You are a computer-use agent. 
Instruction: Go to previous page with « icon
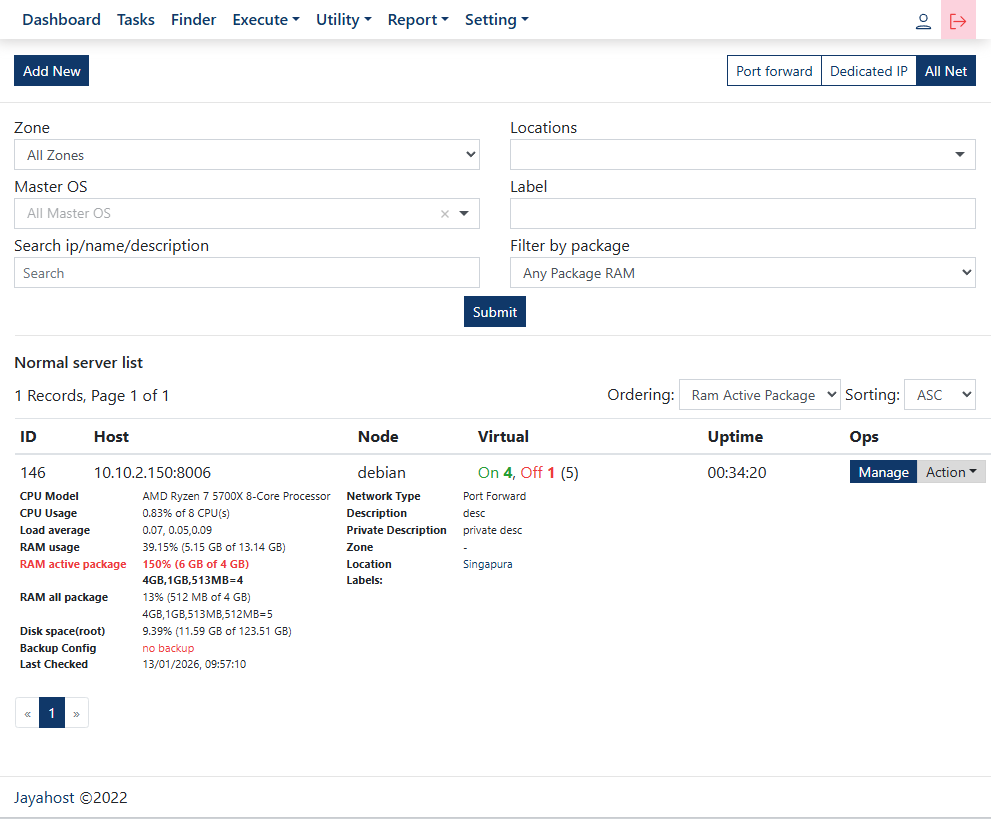[x=27, y=712]
